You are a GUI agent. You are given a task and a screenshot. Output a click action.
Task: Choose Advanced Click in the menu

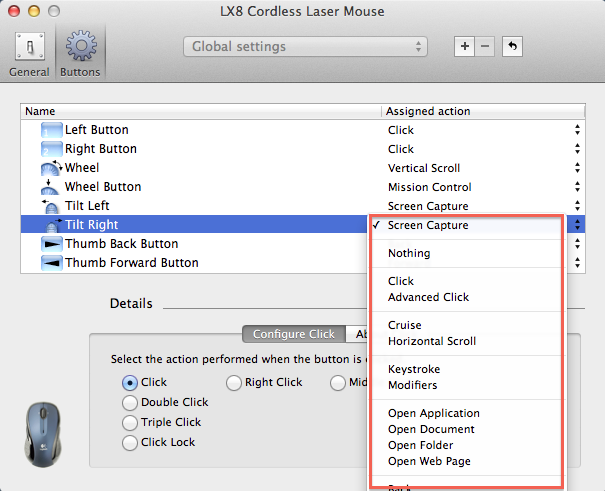pos(466,297)
